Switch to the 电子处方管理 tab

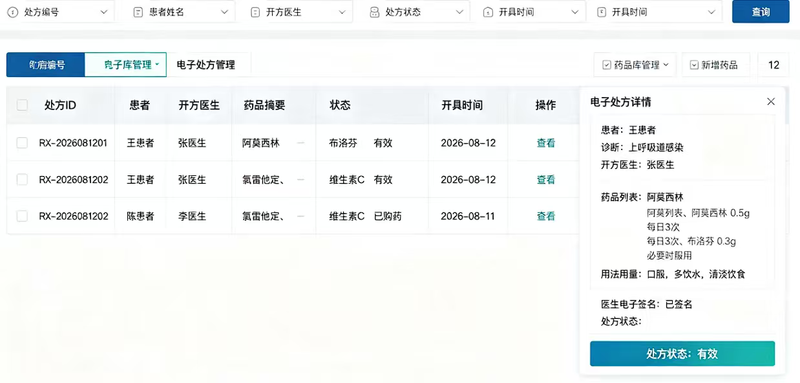(206, 65)
